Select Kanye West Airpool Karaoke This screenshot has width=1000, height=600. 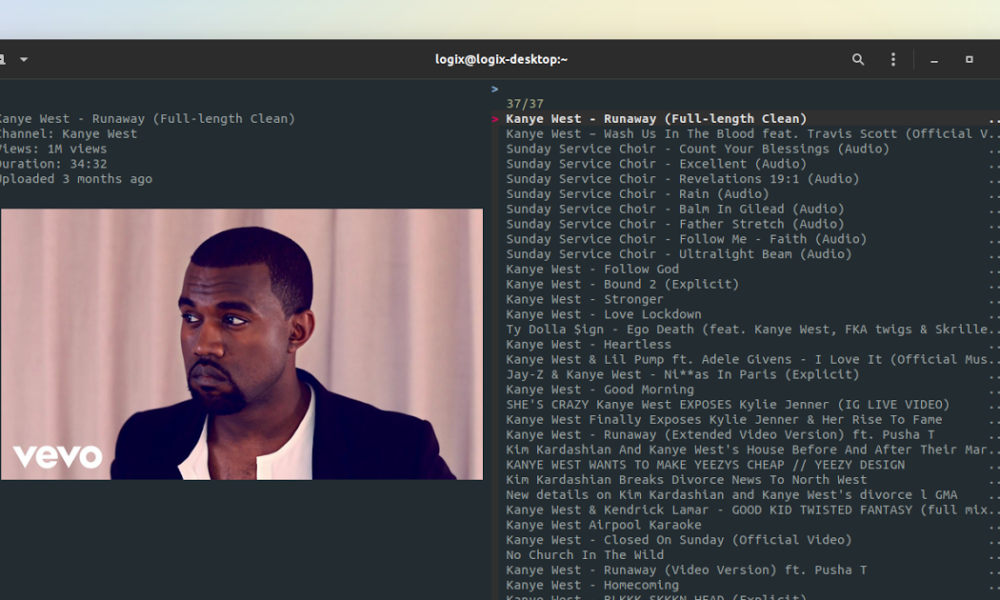[604, 525]
